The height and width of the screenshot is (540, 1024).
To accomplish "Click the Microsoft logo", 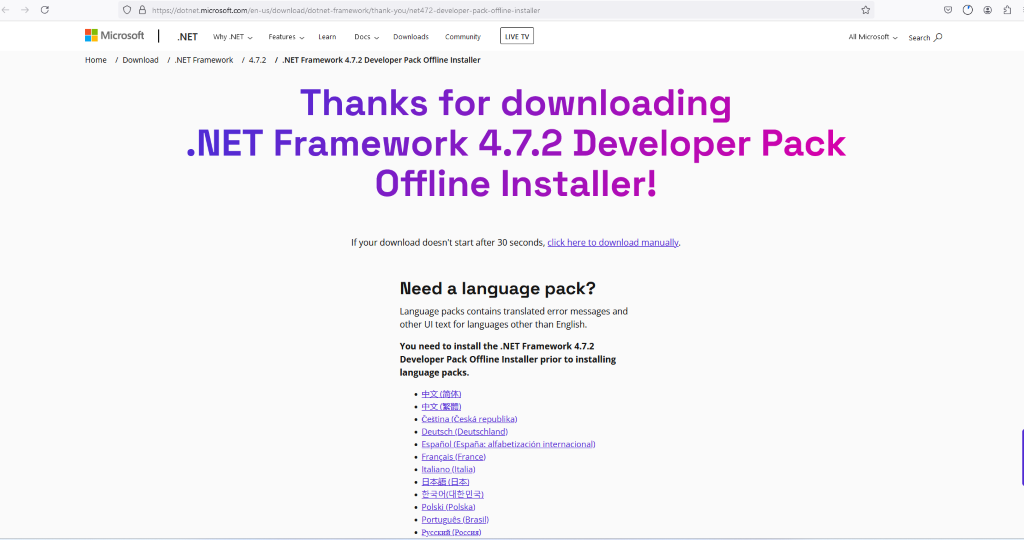I will [x=114, y=35].
